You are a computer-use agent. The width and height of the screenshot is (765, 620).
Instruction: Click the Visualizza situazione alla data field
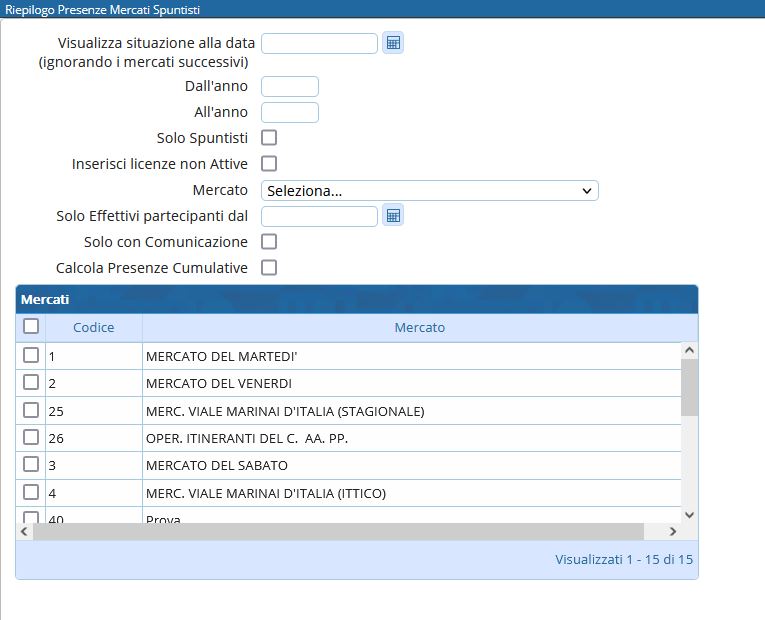pos(319,43)
